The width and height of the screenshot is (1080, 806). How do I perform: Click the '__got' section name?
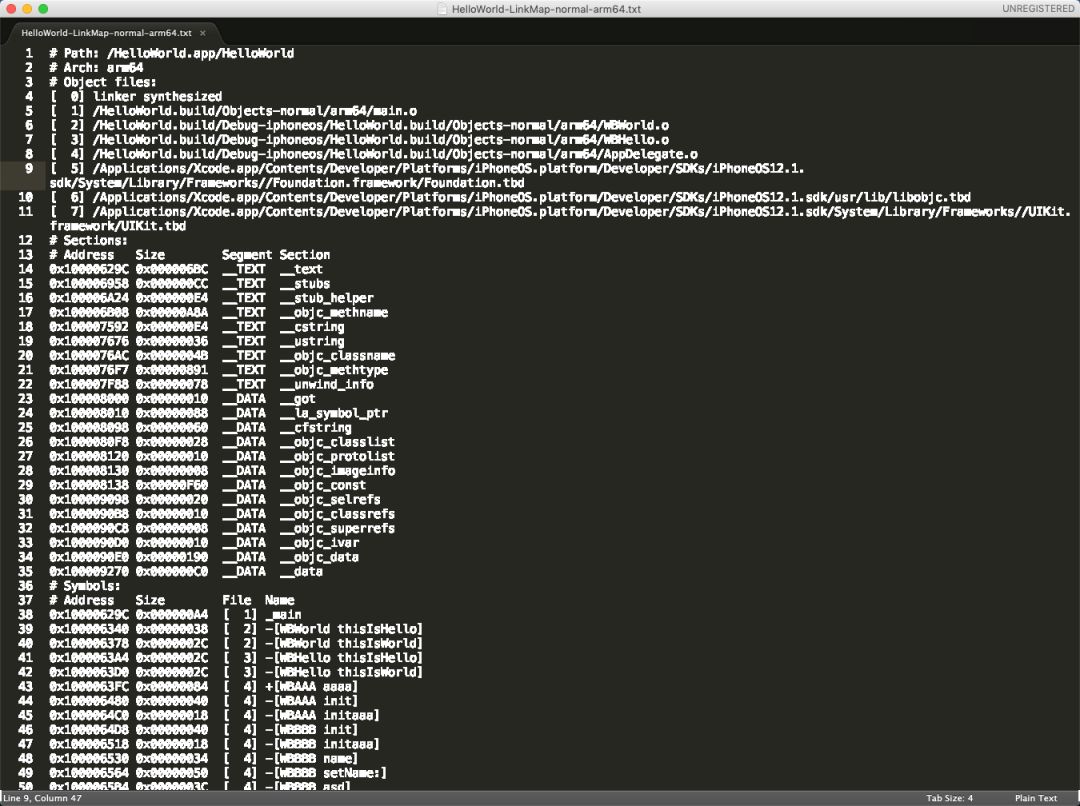pos(298,400)
